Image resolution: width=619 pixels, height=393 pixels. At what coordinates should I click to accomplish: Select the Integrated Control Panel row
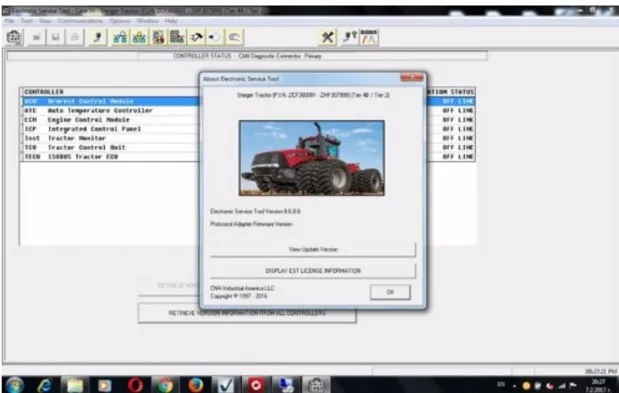point(248,129)
